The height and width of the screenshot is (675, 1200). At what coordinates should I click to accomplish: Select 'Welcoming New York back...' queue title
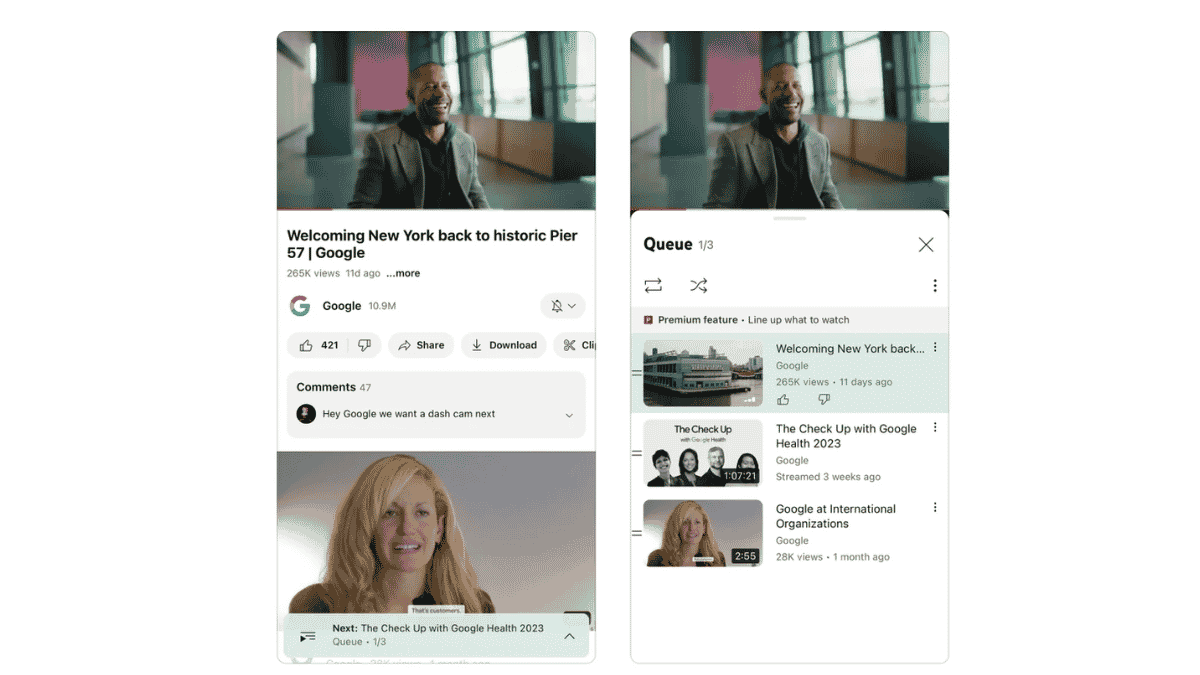[850, 349]
